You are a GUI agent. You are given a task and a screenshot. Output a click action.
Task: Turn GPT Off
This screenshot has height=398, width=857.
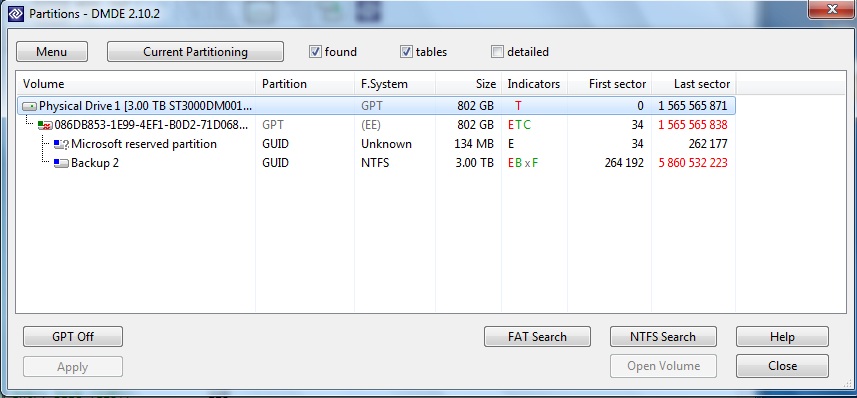[73, 337]
